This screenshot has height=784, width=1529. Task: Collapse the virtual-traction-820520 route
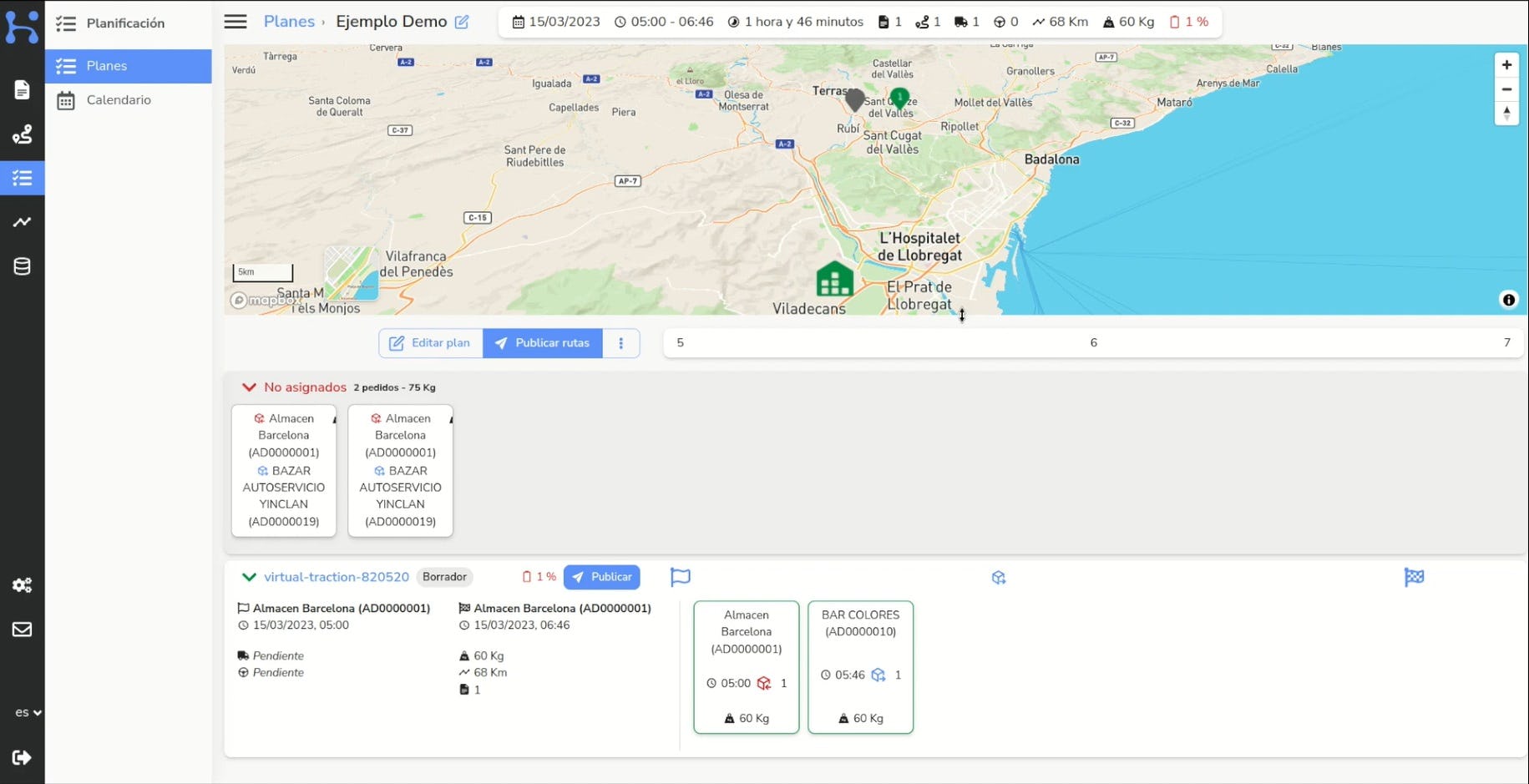click(249, 577)
